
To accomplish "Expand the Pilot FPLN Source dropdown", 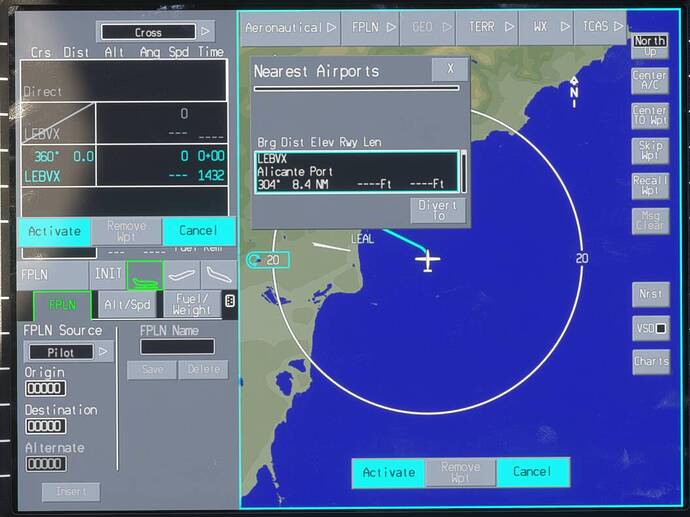I will tap(103, 352).
